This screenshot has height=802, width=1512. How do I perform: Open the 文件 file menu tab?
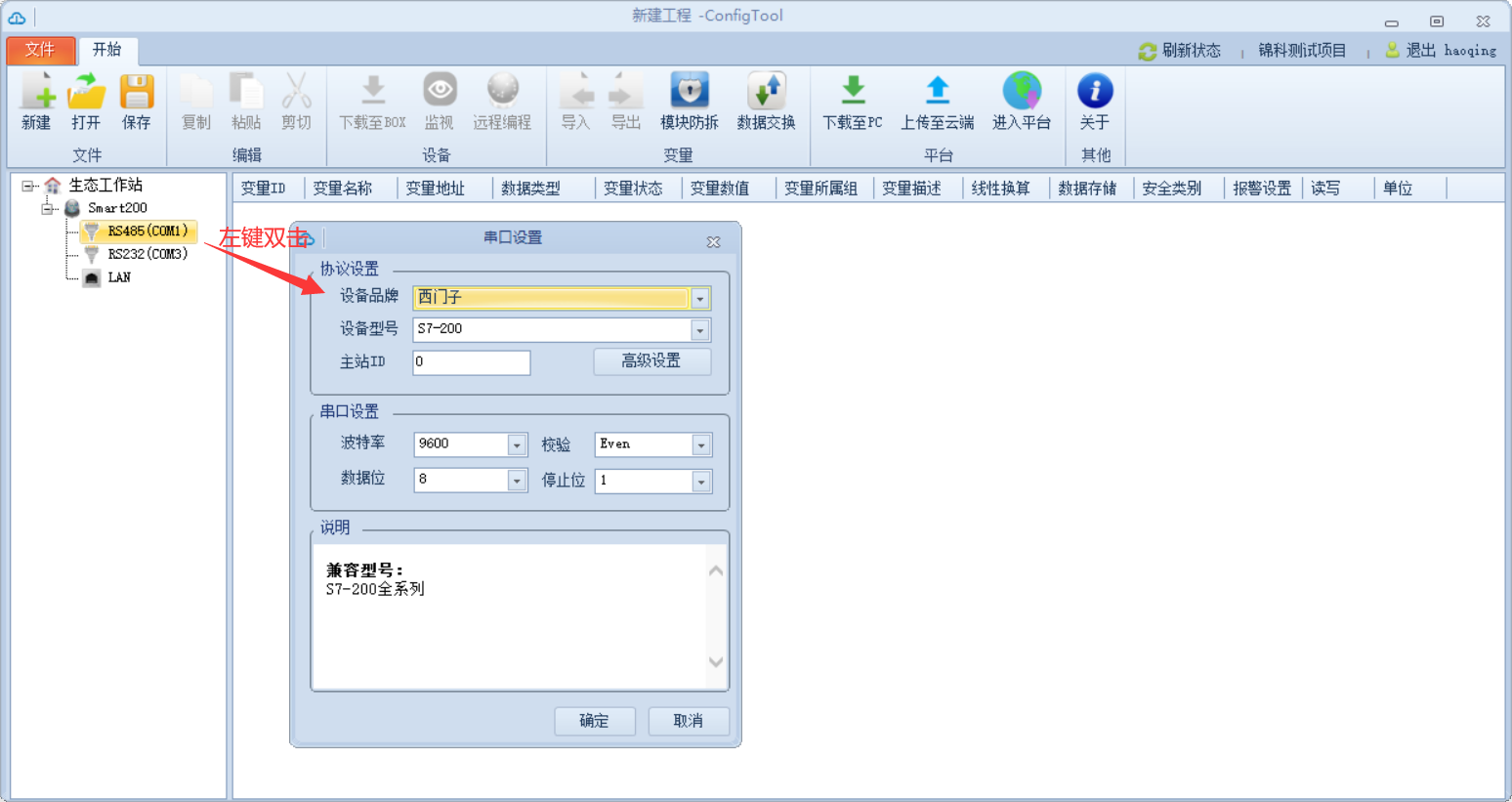click(41, 51)
